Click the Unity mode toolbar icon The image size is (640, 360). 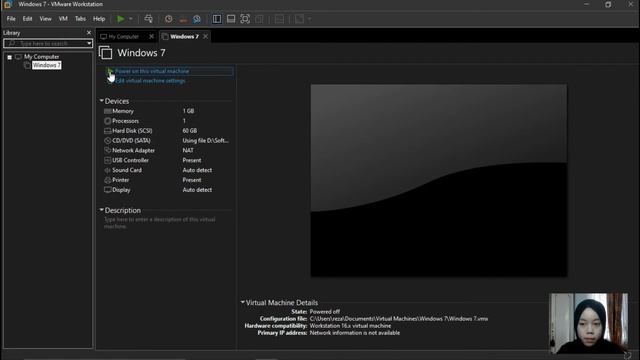tap(259, 19)
